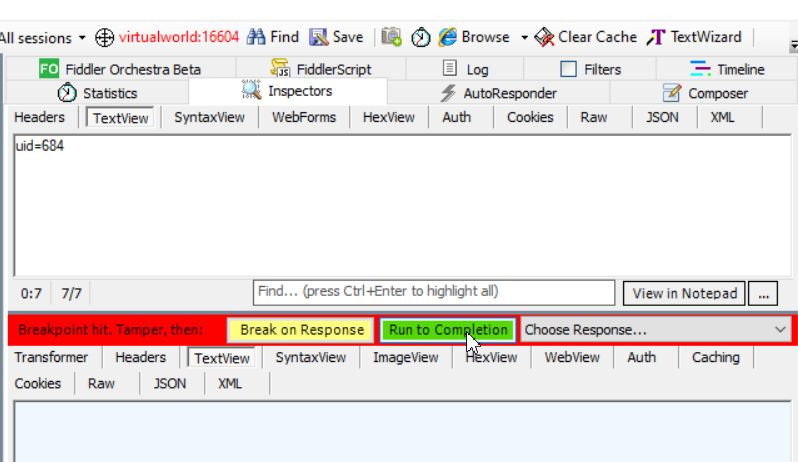Open response Cookies inspector tab

[x=38, y=384]
